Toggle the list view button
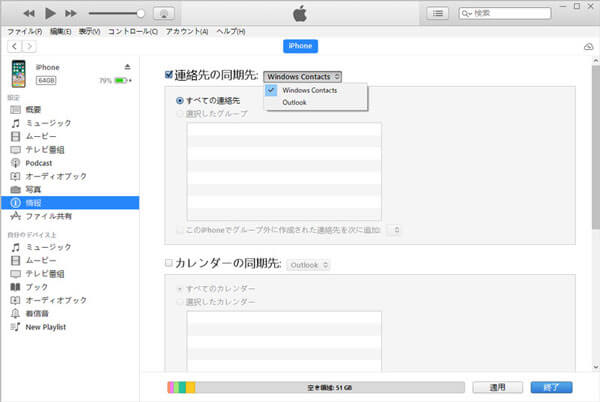 437,13
